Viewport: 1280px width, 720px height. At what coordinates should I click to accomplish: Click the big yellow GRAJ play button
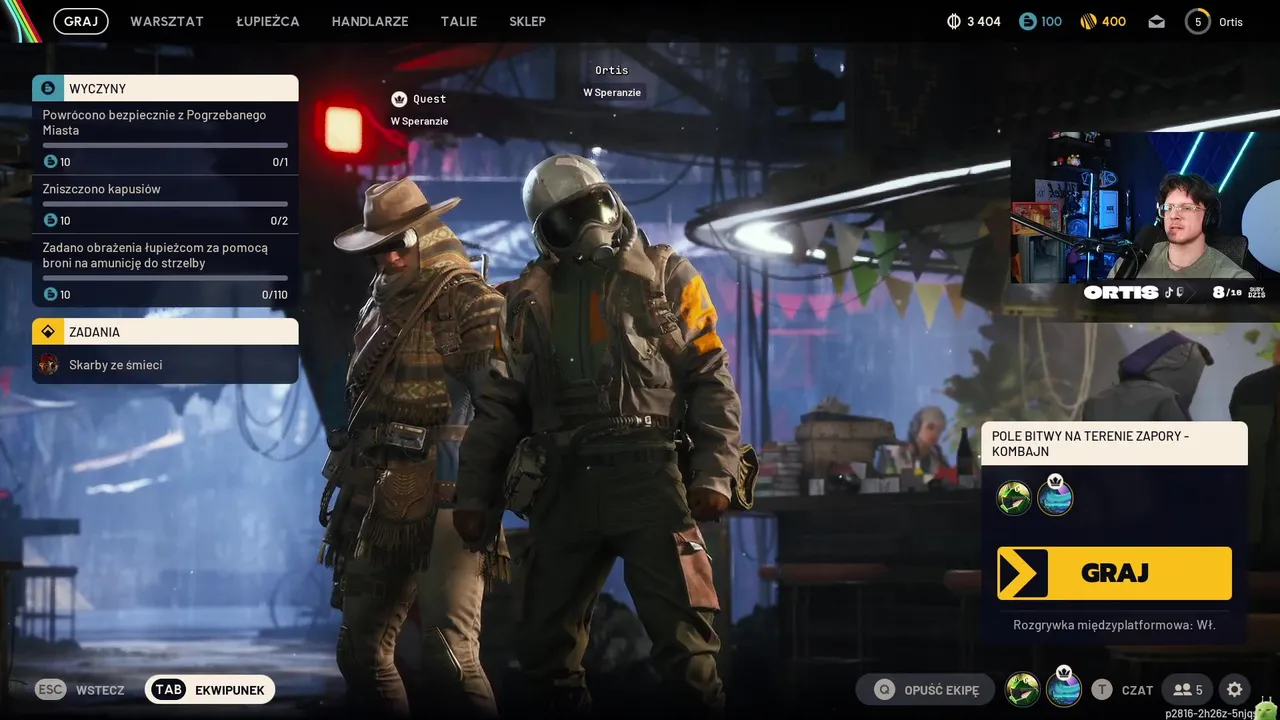pyautogui.click(x=1114, y=573)
